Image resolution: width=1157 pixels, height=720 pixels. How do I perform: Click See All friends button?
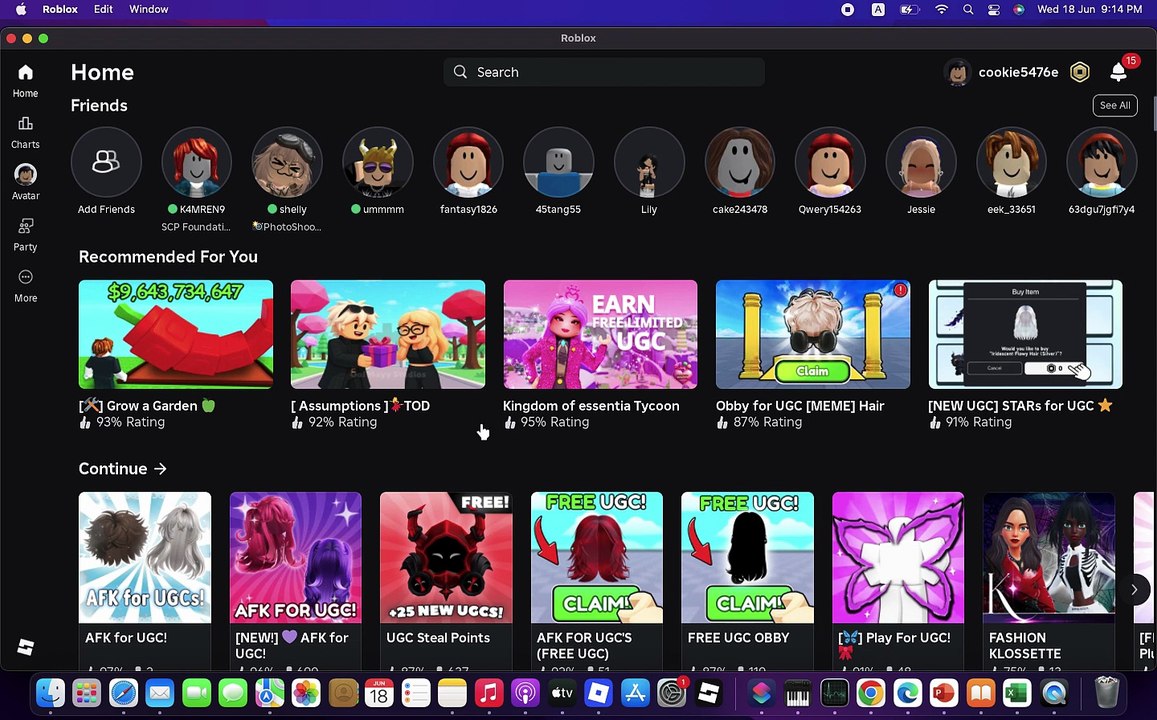tap(1115, 105)
